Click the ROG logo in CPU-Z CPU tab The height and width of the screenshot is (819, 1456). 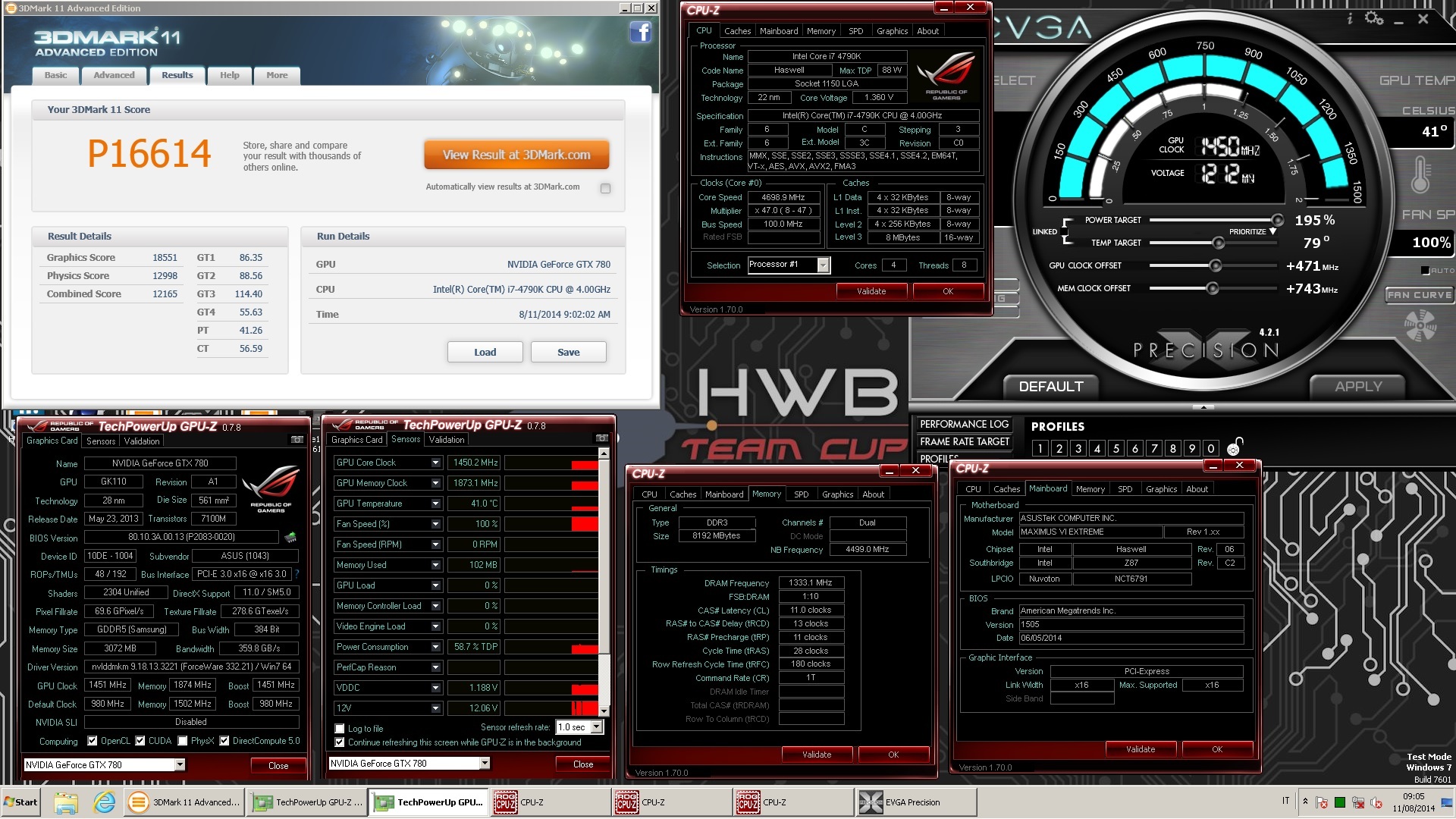point(946,76)
